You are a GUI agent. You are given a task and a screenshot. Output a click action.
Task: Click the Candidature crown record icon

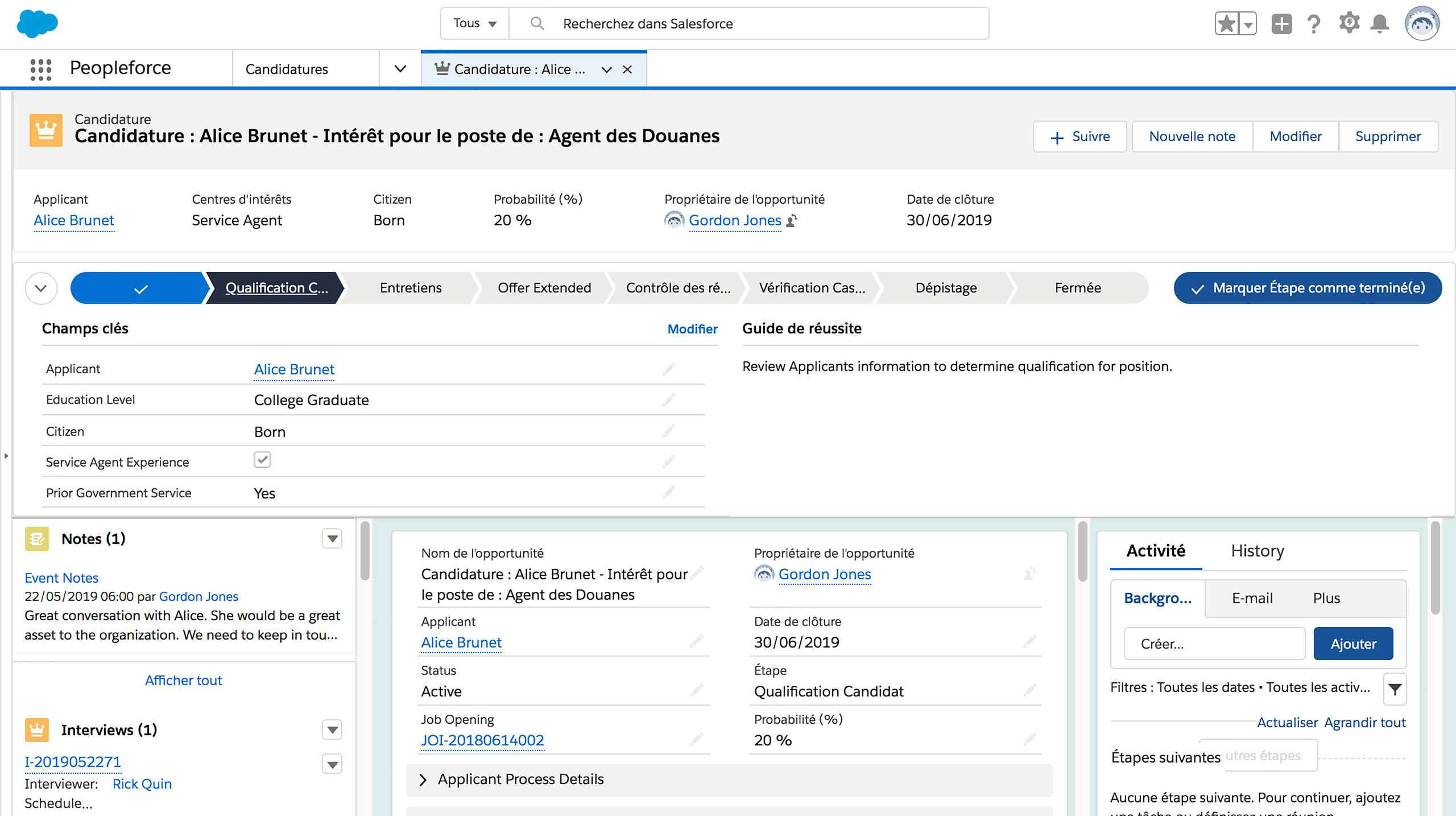tap(45, 130)
